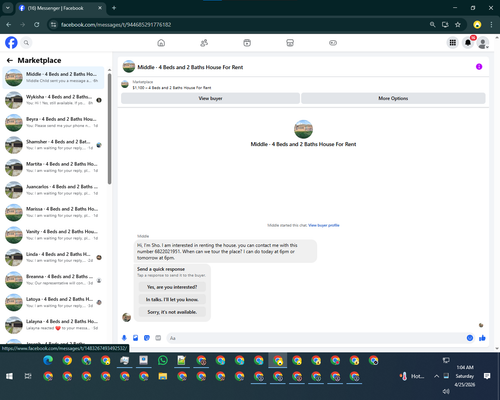Send quick response Sorry, it's not available.
The width and height of the screenshot is (500, 400).
click(172, 312)
